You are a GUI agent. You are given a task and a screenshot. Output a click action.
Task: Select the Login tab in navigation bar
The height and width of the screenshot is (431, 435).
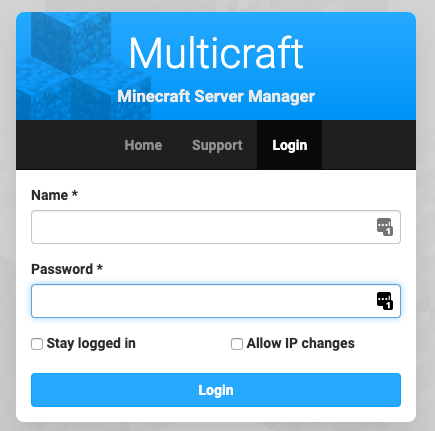point(289,145)
